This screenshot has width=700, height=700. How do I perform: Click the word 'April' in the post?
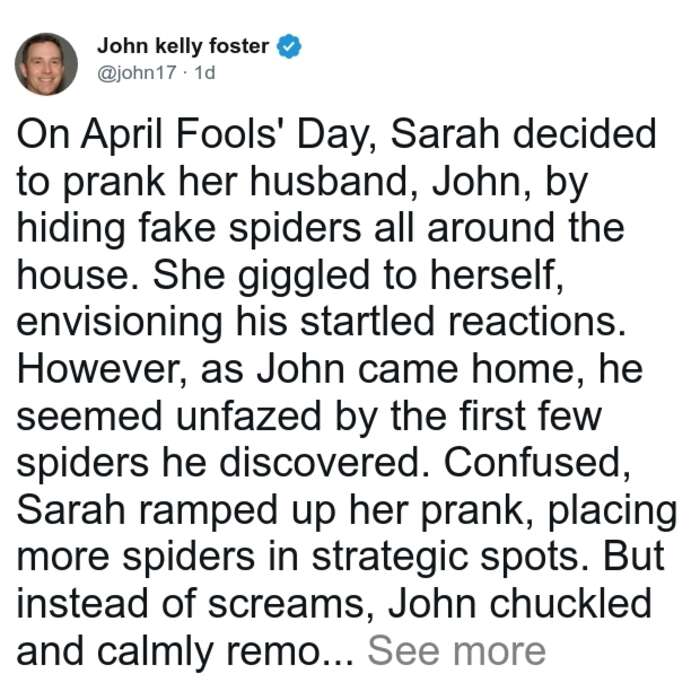pos(123,135)
